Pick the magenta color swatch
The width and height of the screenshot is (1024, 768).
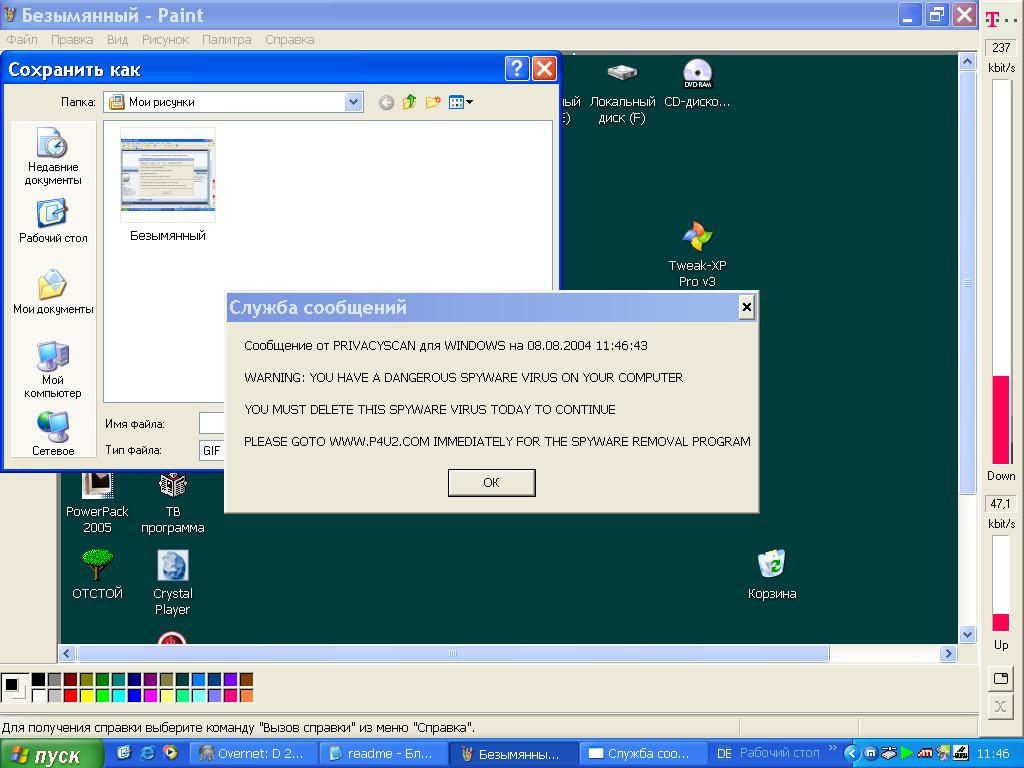(150, 696)
